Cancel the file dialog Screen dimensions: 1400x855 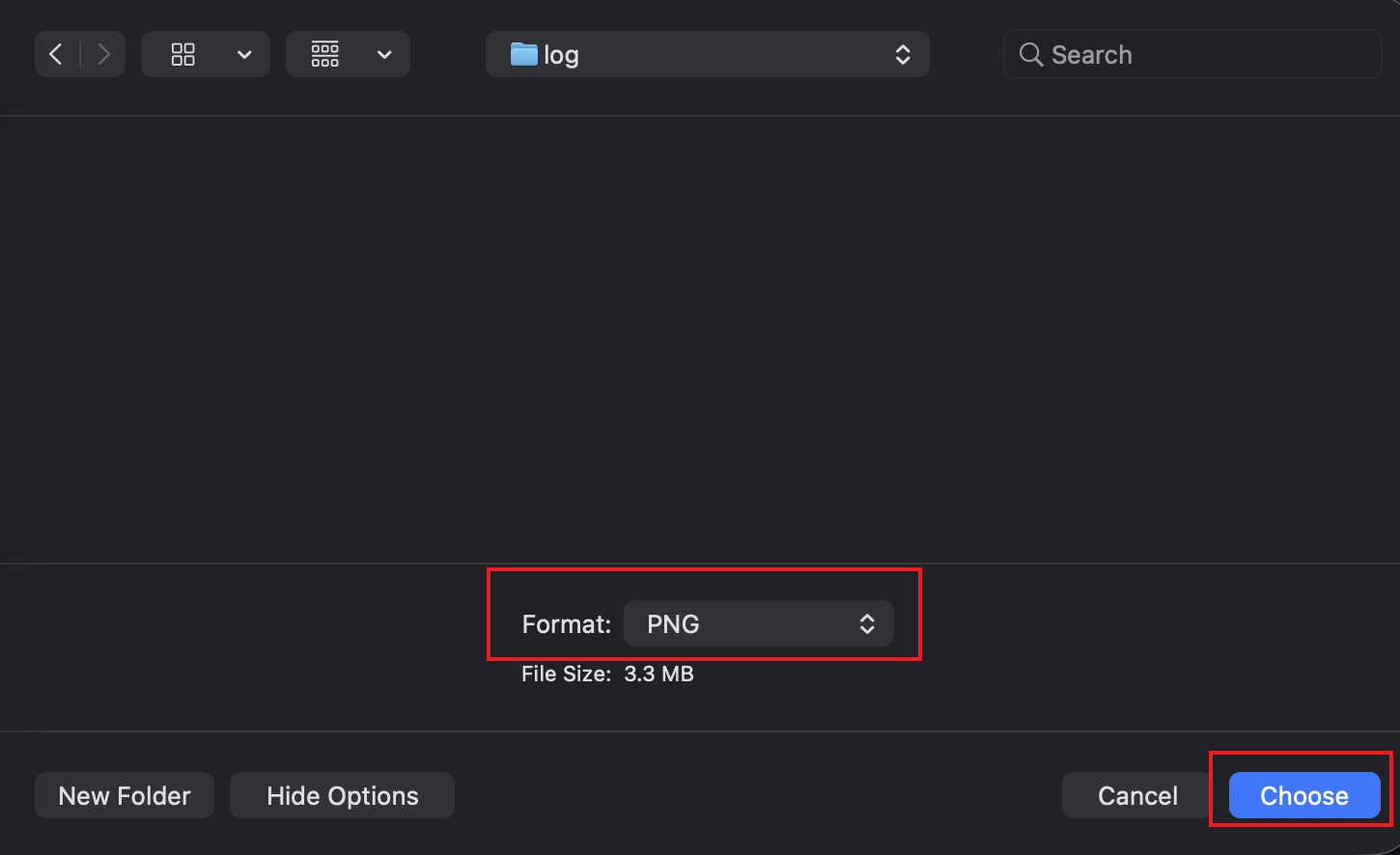pos(1137,796)
